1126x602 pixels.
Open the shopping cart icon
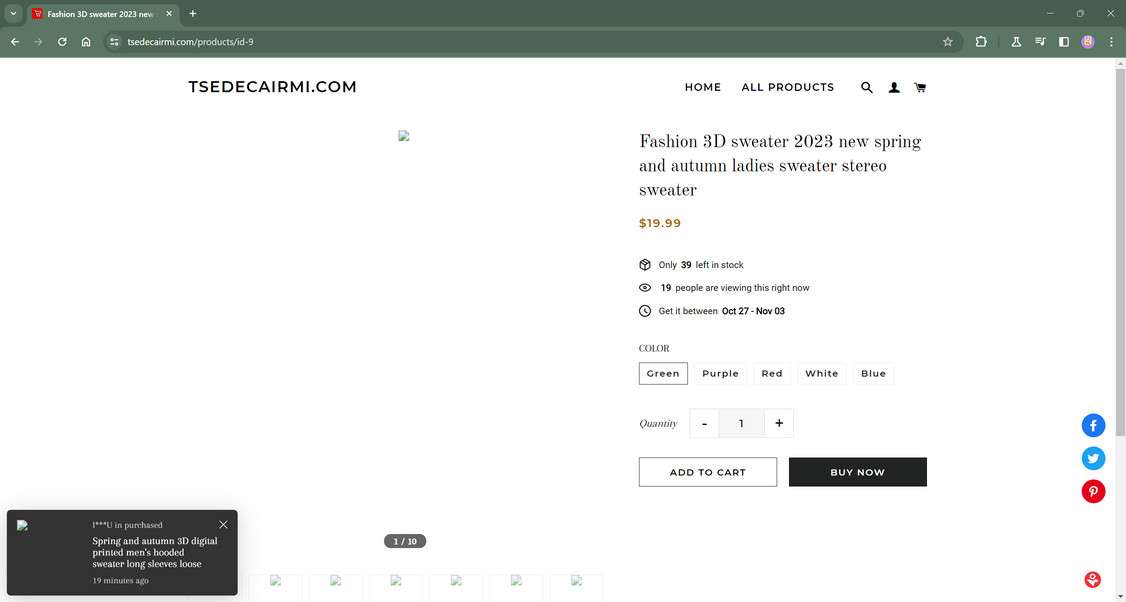920,87
